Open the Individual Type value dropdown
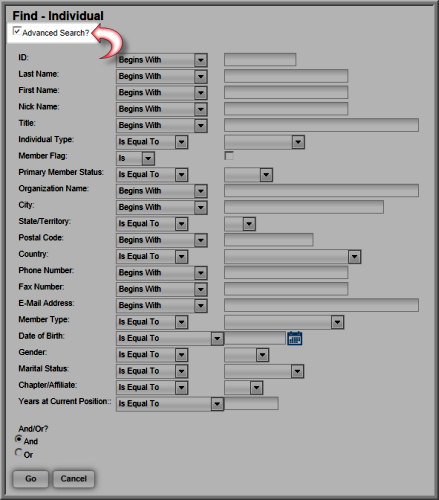This screenshot has height=500, width=439. pyautogui.click(x=264, y=142)
